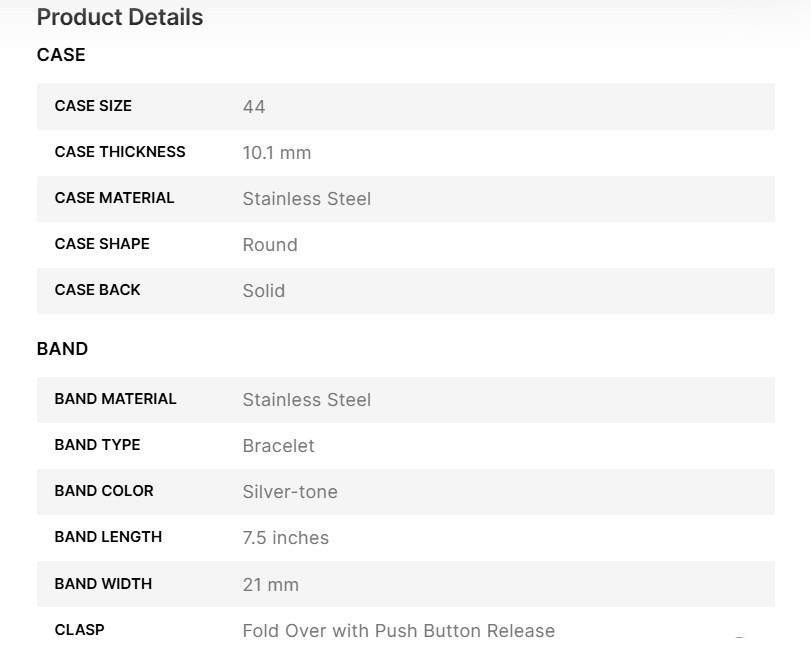Screen dimensions: 811x664
Task: Click the CASE SIZE label
Action: (x=93, y=106)
